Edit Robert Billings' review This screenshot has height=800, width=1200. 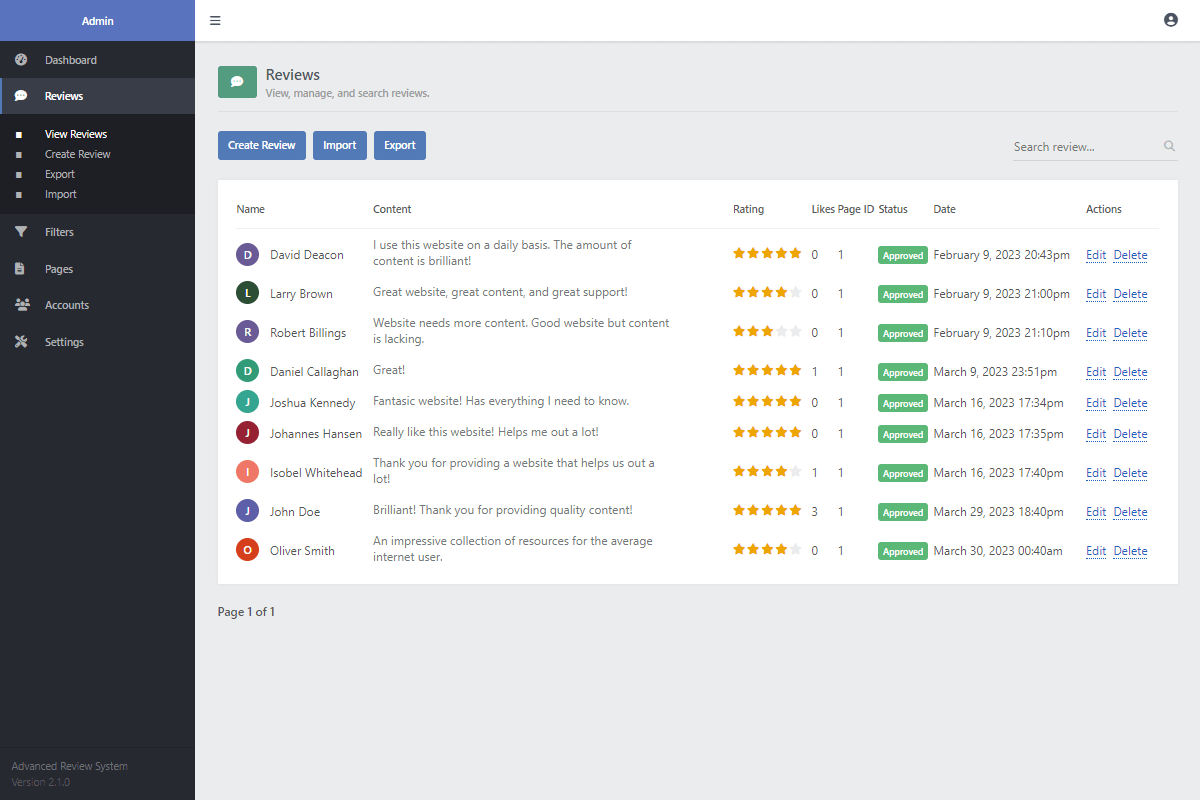coord(1096,333)
